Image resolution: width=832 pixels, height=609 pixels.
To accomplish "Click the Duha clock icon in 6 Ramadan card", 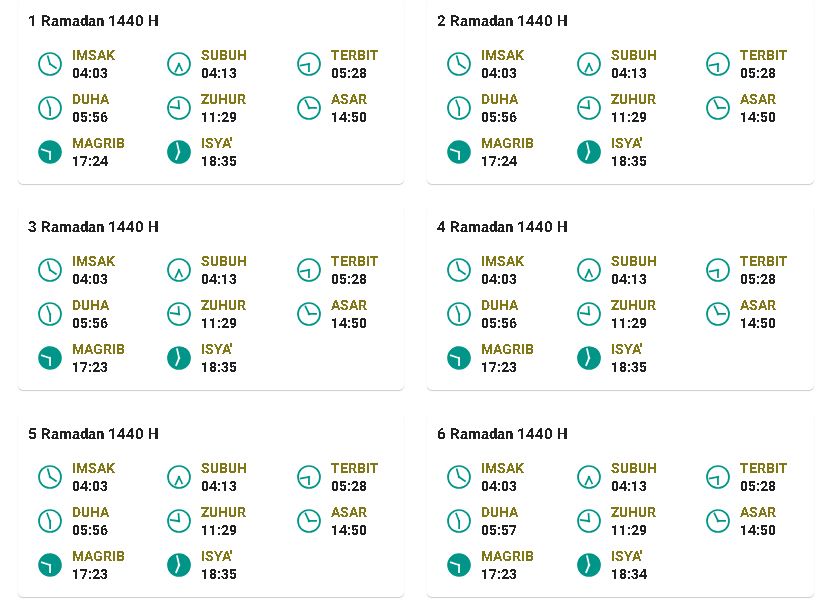I will [x=459, y=521].
